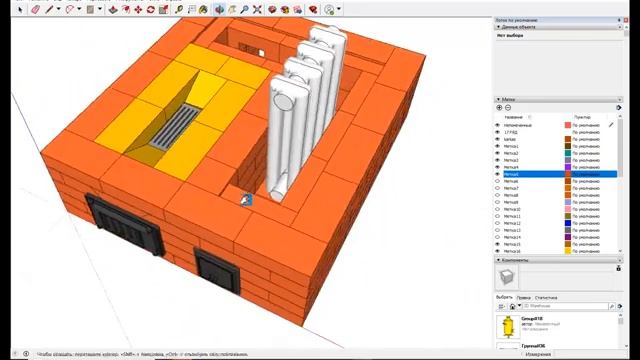The width and height of the screenshot is (640, 360).
Task: Select the Pan hand tool
Action: (232, 9)
